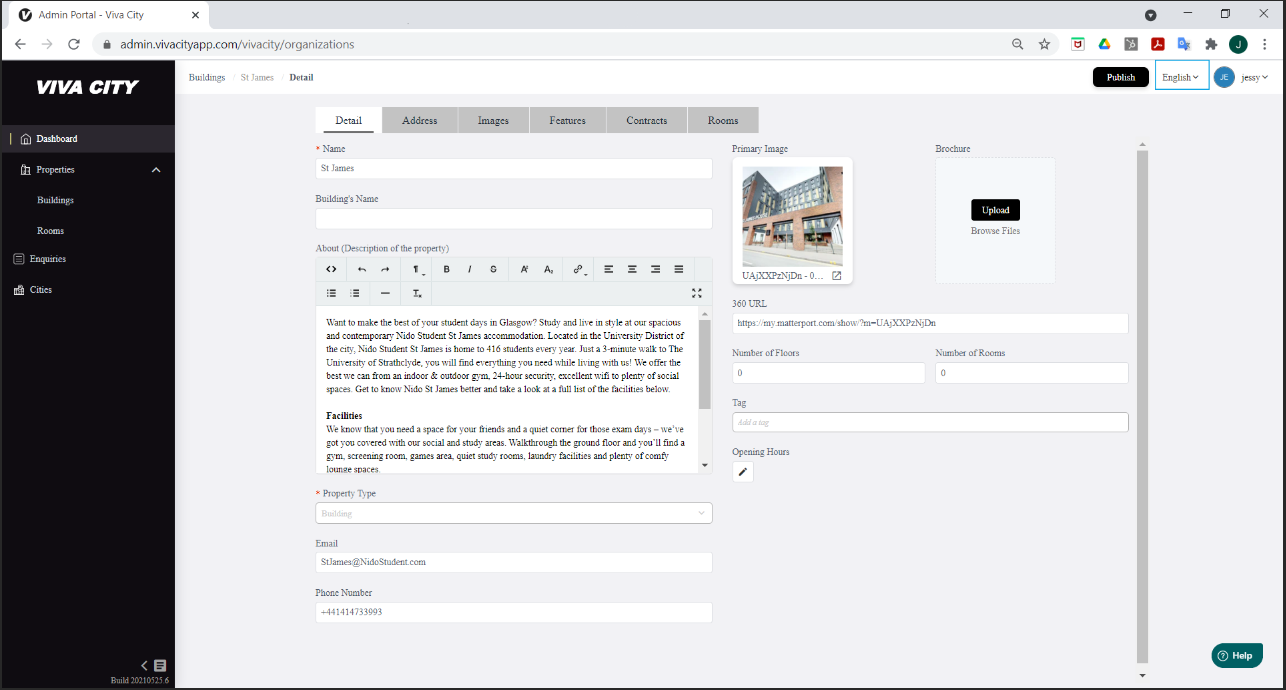Collapse the sidebar via the arrow icon

click(145, 665)
